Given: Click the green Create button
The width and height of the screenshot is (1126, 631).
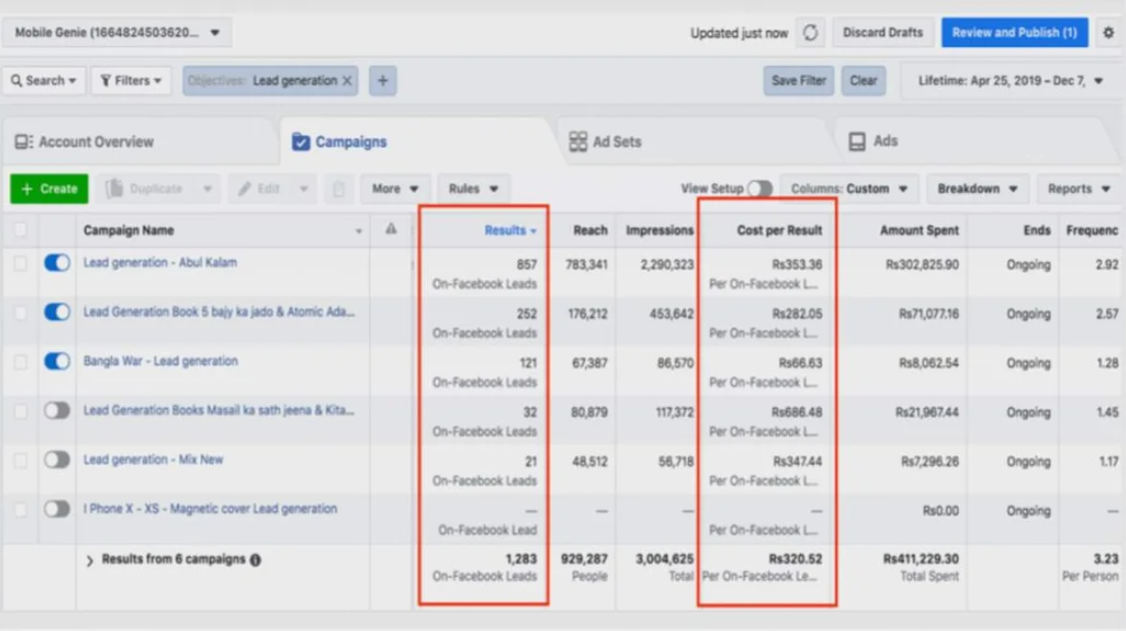Looking at the screenshot, I should (x=49, y=189).
